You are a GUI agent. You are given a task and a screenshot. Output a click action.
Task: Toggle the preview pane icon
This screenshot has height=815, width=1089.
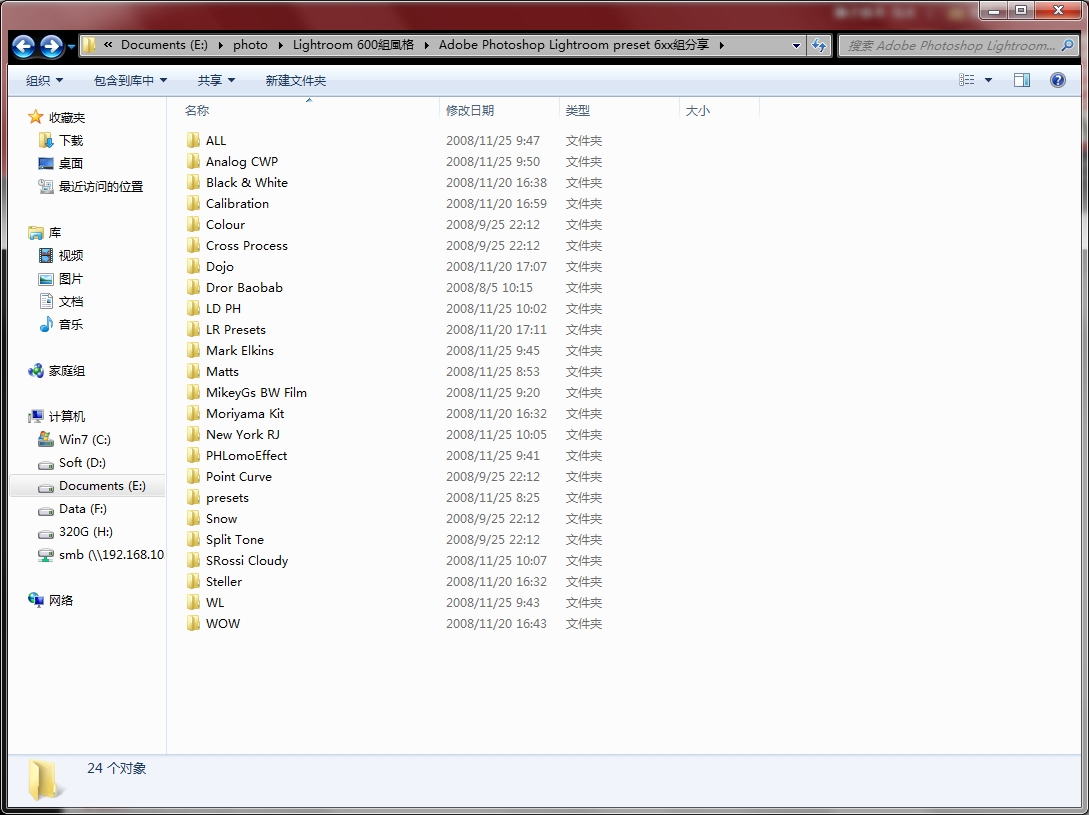[x=1022, y=80]
